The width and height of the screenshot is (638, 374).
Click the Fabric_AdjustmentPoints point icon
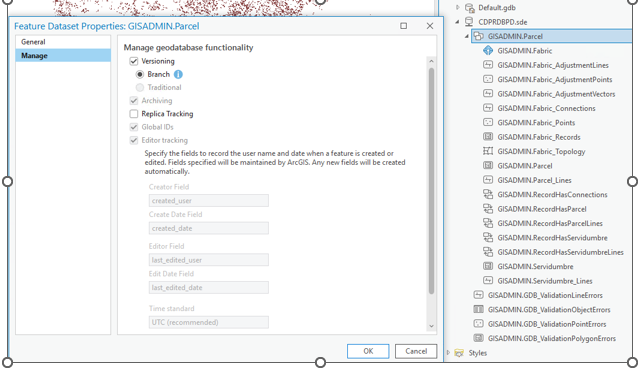click(x=488, y=79)
